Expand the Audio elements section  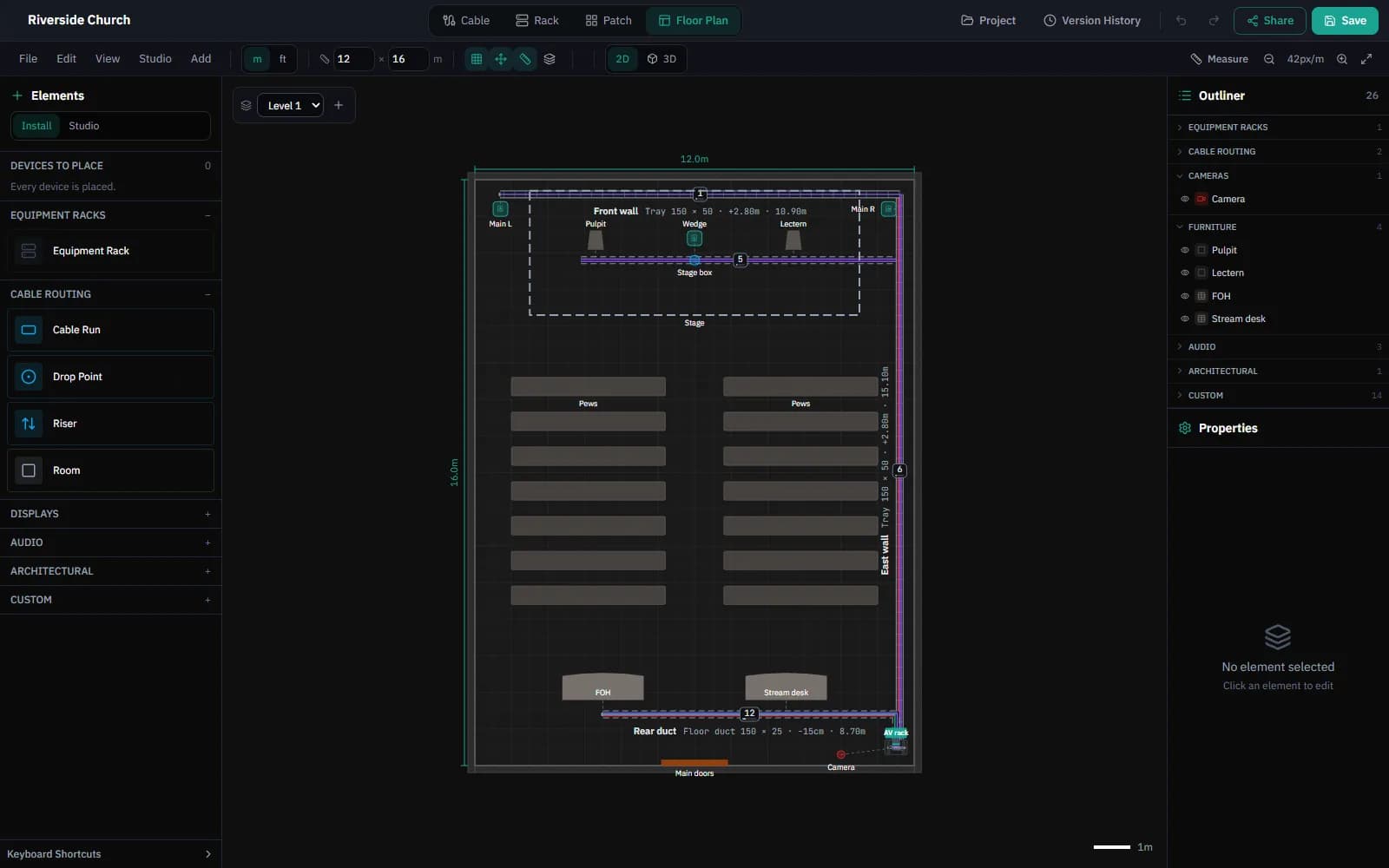[x=110, y=542]
